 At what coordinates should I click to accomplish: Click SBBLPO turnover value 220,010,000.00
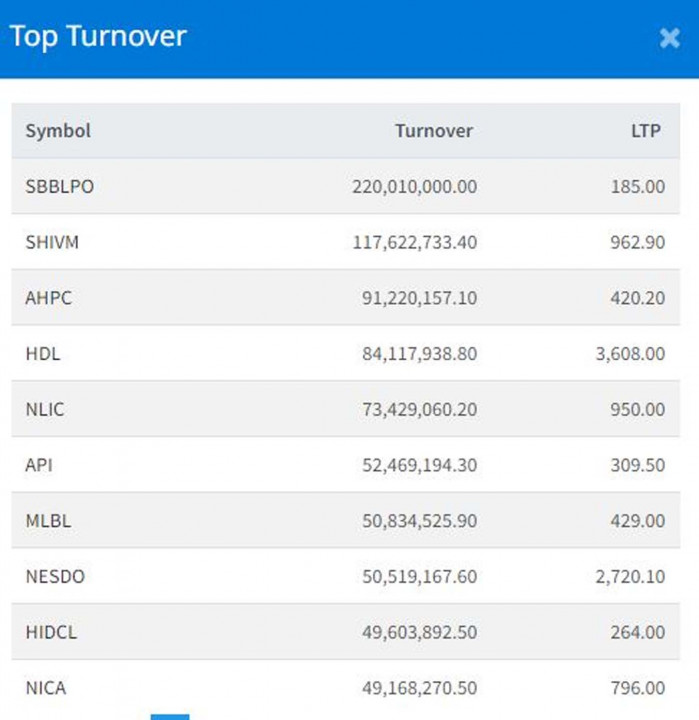pyautogui.click(x=414, y=186)
